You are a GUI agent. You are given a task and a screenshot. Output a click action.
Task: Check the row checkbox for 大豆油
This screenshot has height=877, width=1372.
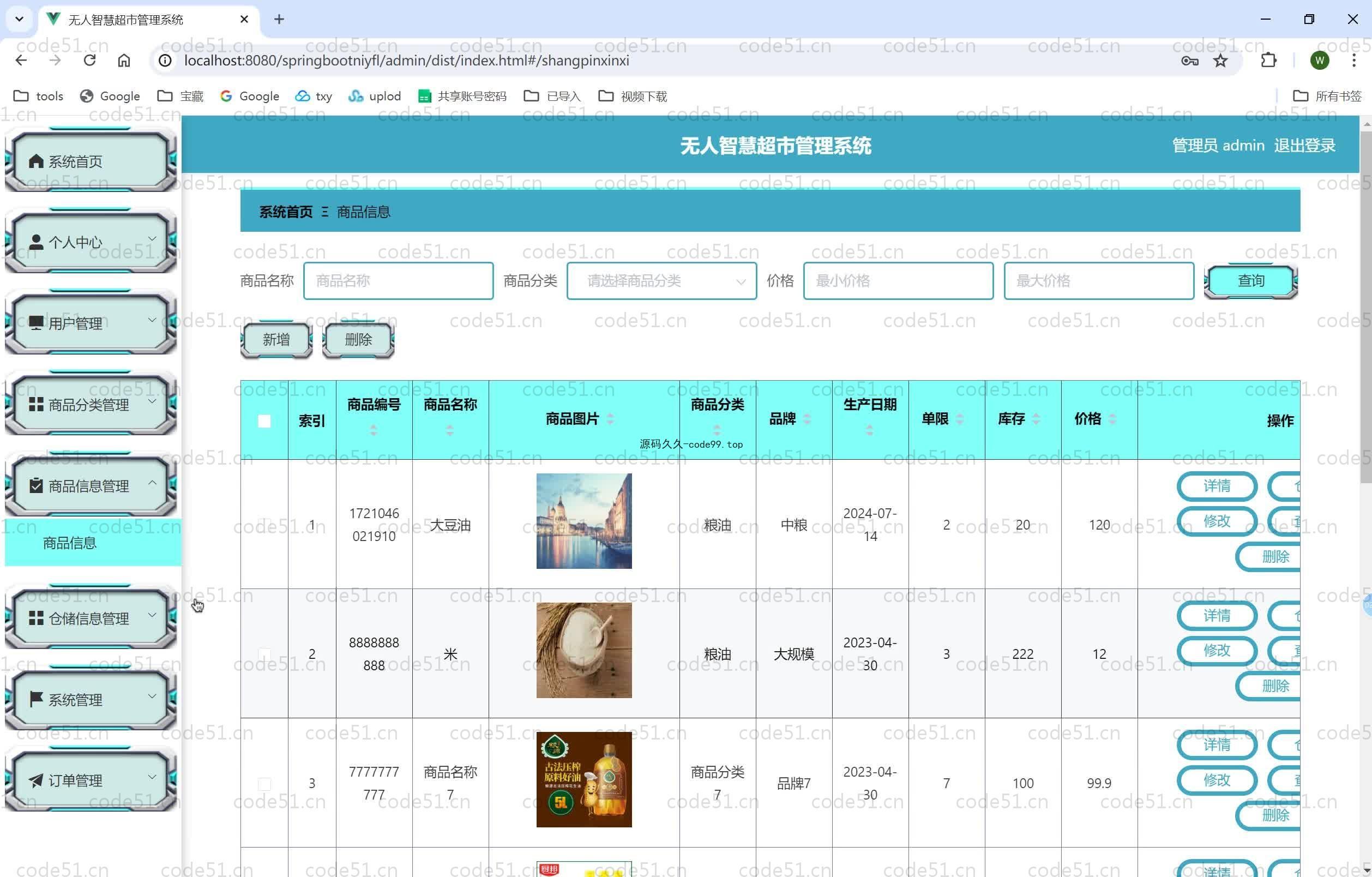[x=264, y=525]
